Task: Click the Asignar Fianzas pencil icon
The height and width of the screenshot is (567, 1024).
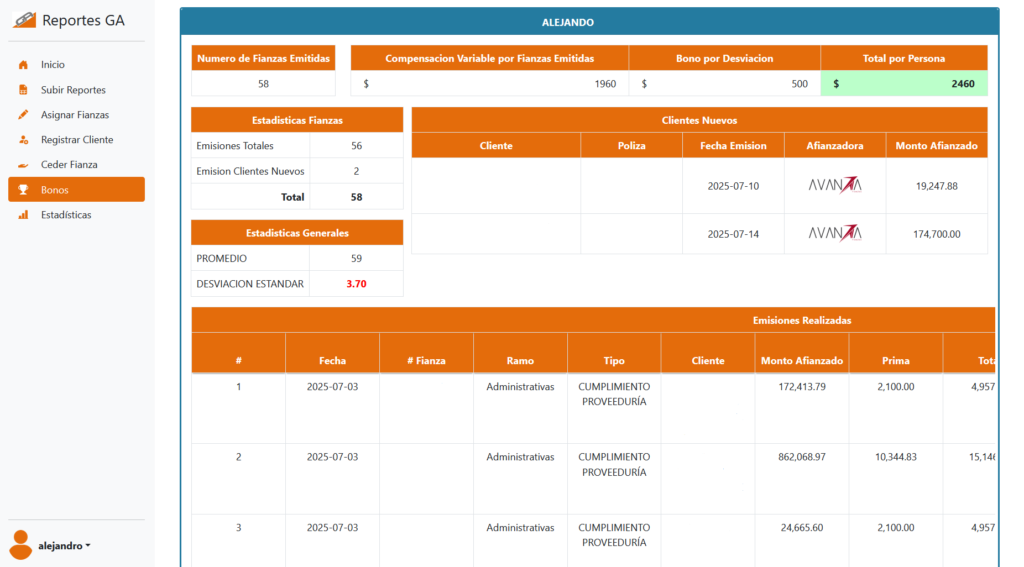Action: [x=23, y=115]
